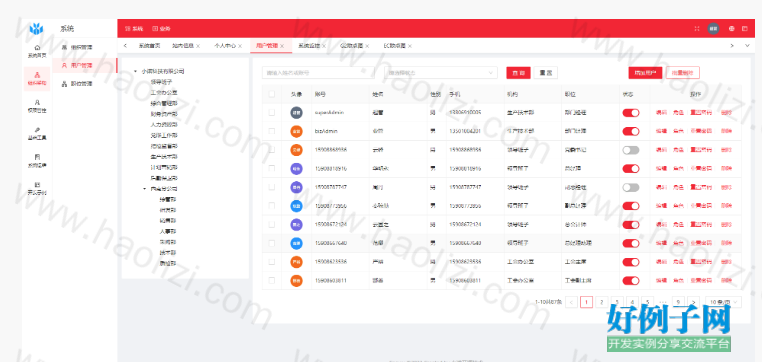This screenshot has height=362, width=762.
Task: Click 编辑 for bizAdmin
Action: (x=661, y=131)
